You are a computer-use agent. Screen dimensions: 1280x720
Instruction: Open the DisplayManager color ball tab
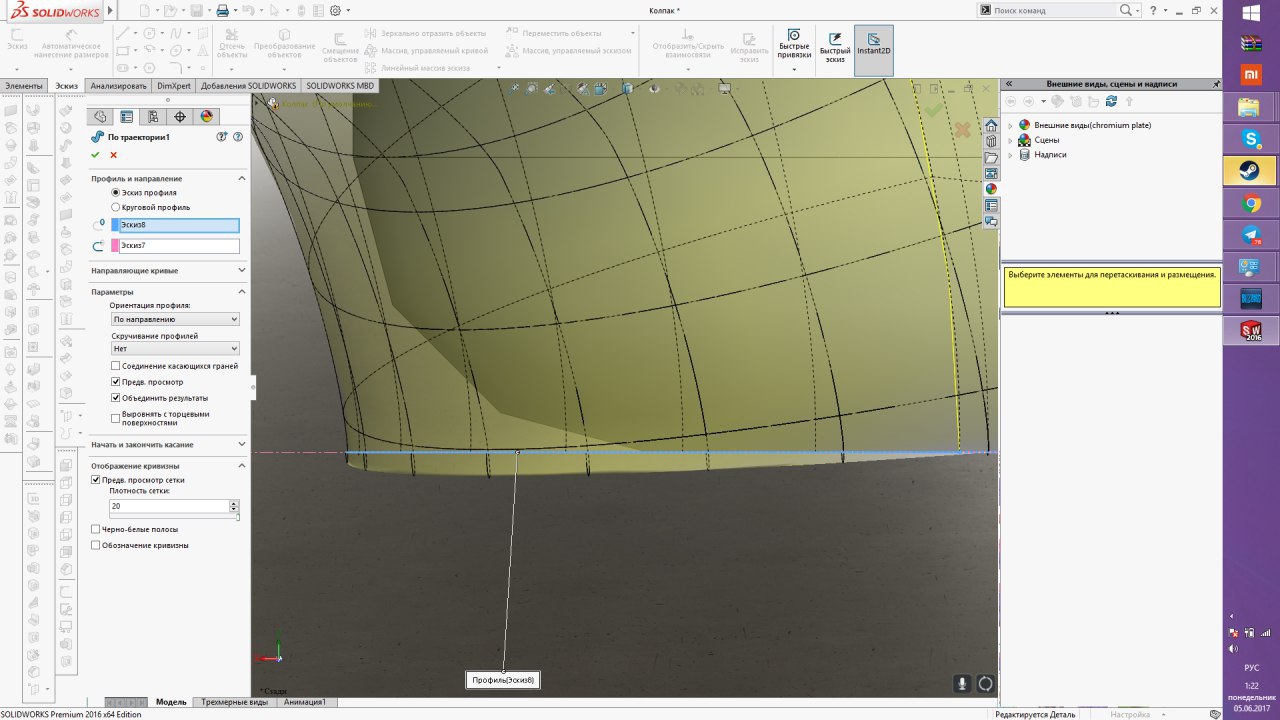tap(207, 116)
